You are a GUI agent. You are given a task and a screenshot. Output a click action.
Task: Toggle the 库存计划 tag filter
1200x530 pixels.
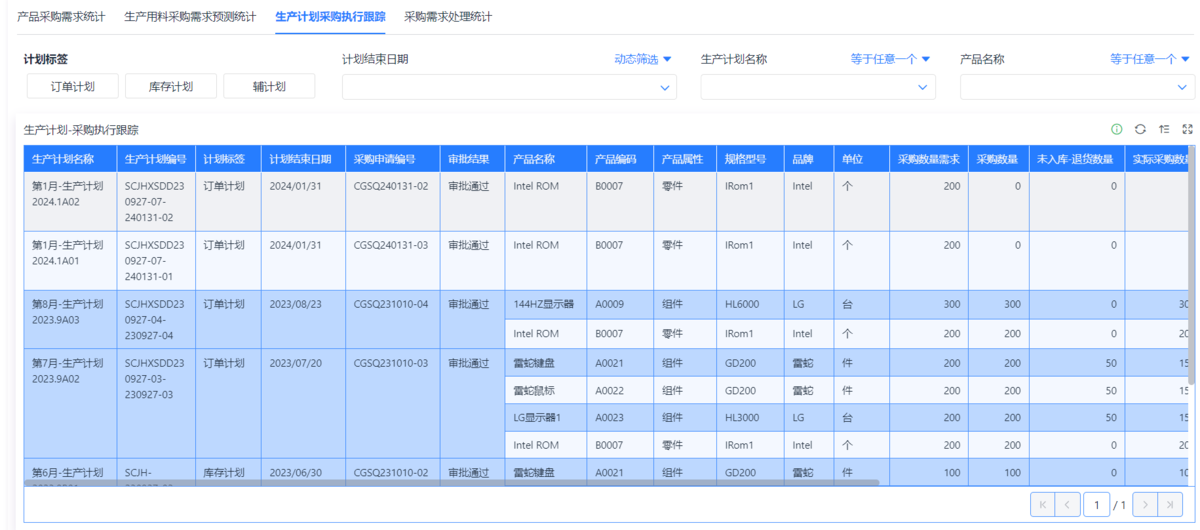pyautogui.click(x=171, y=87)
